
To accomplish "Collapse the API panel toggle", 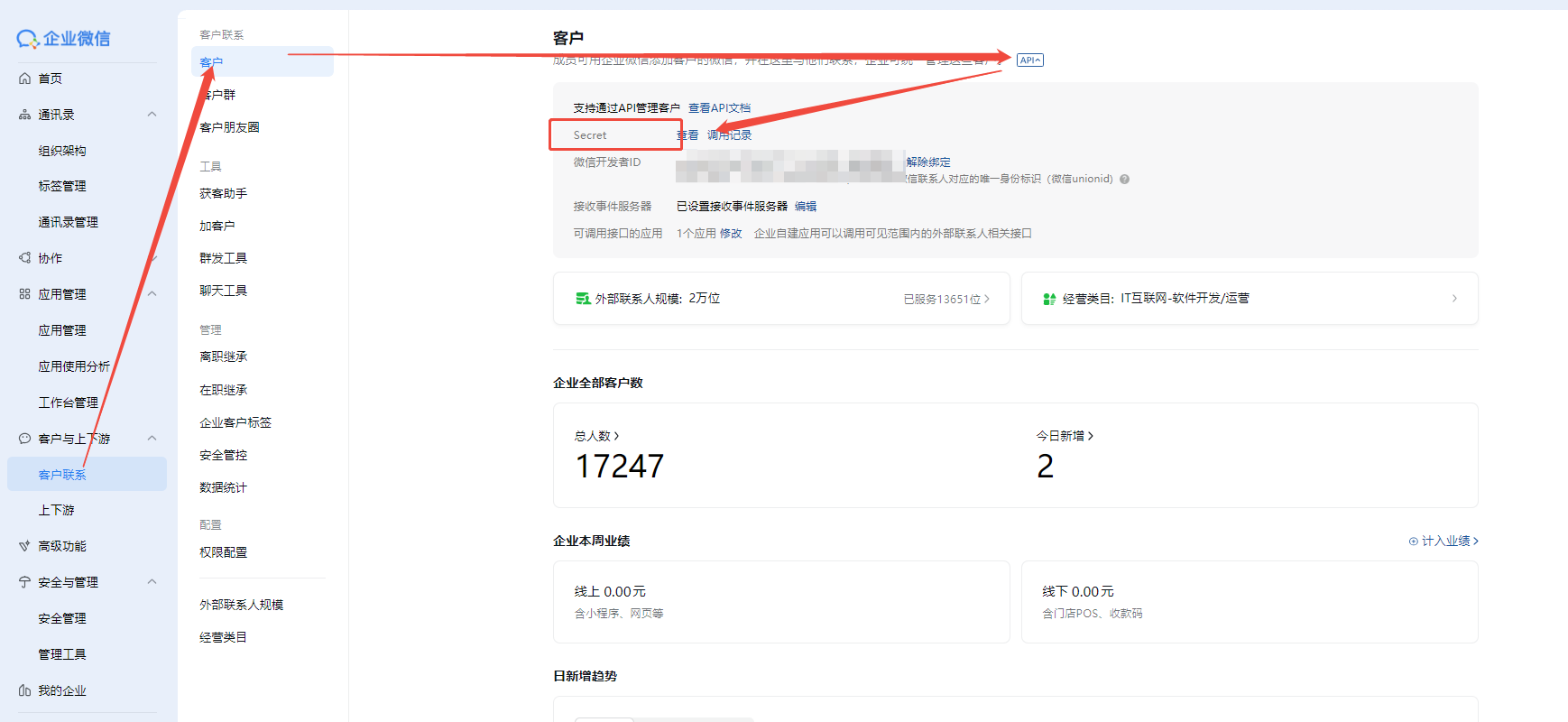I will point(1029,60).
